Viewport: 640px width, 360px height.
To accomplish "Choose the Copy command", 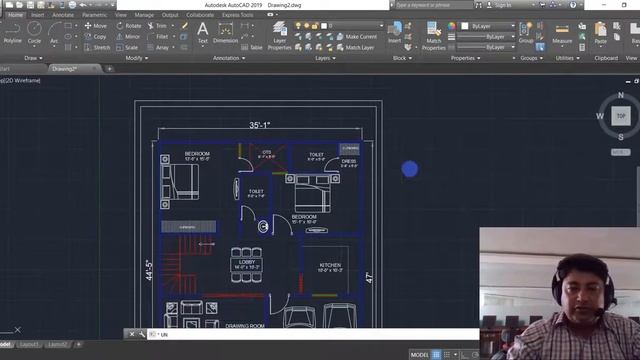I will tap(96, 37).
